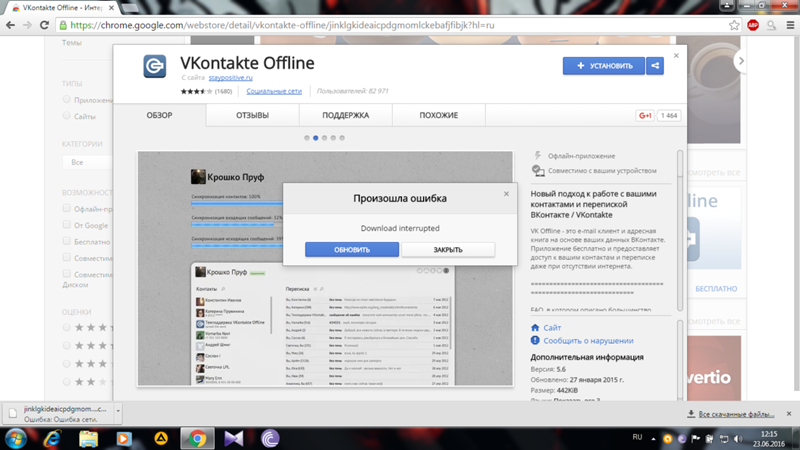The image size is (800, 450).
Task: Click the Сообщить о нарушении link
Action: click(x=588, y=341)
